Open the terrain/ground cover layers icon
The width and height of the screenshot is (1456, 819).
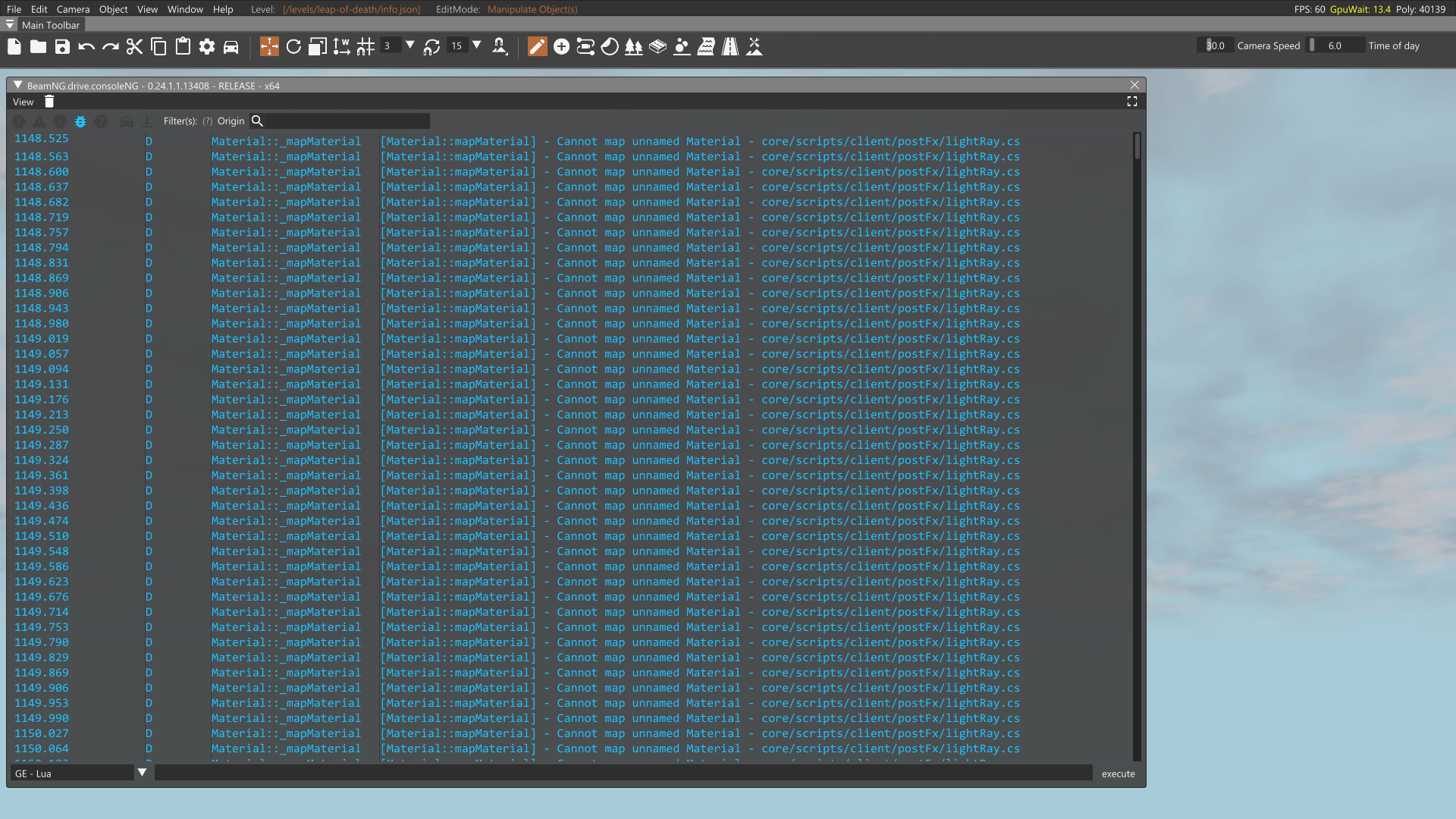click(x=658, y=47)
